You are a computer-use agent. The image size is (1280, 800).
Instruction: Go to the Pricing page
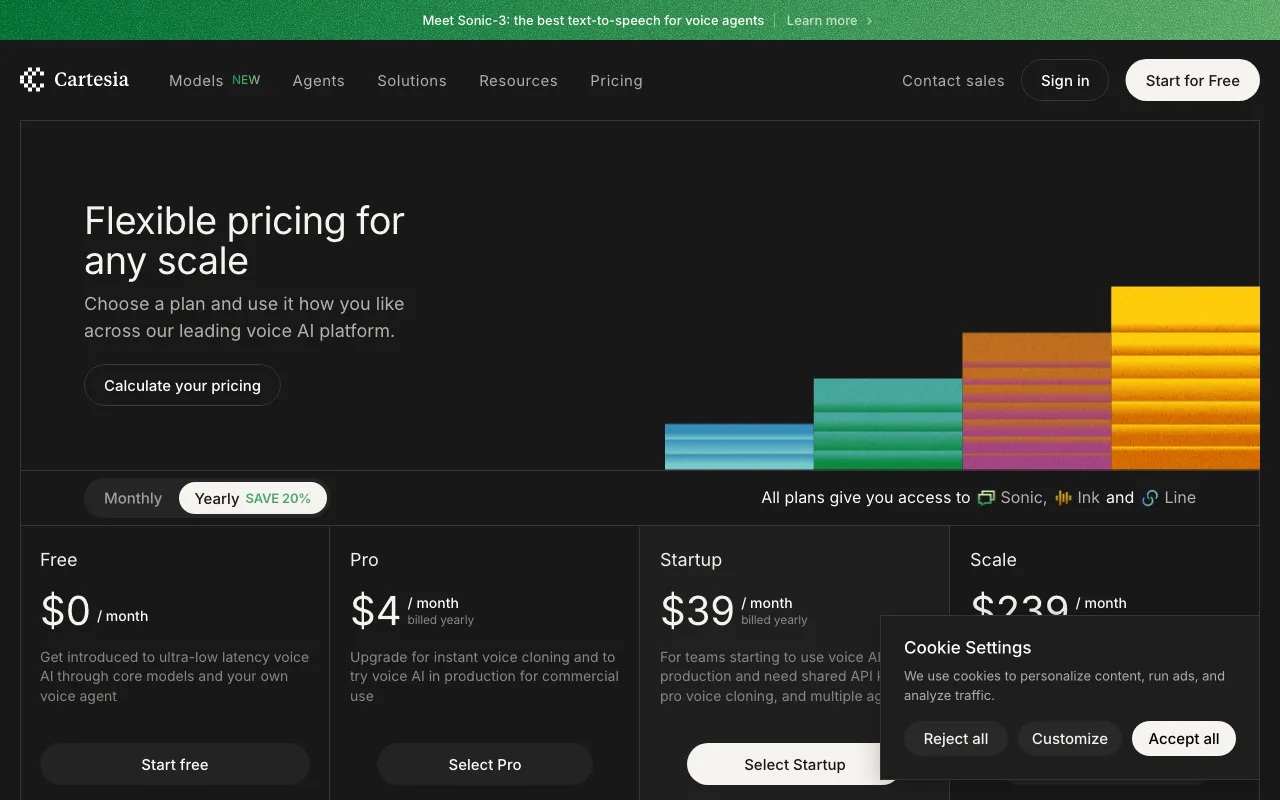coord(616,81)
